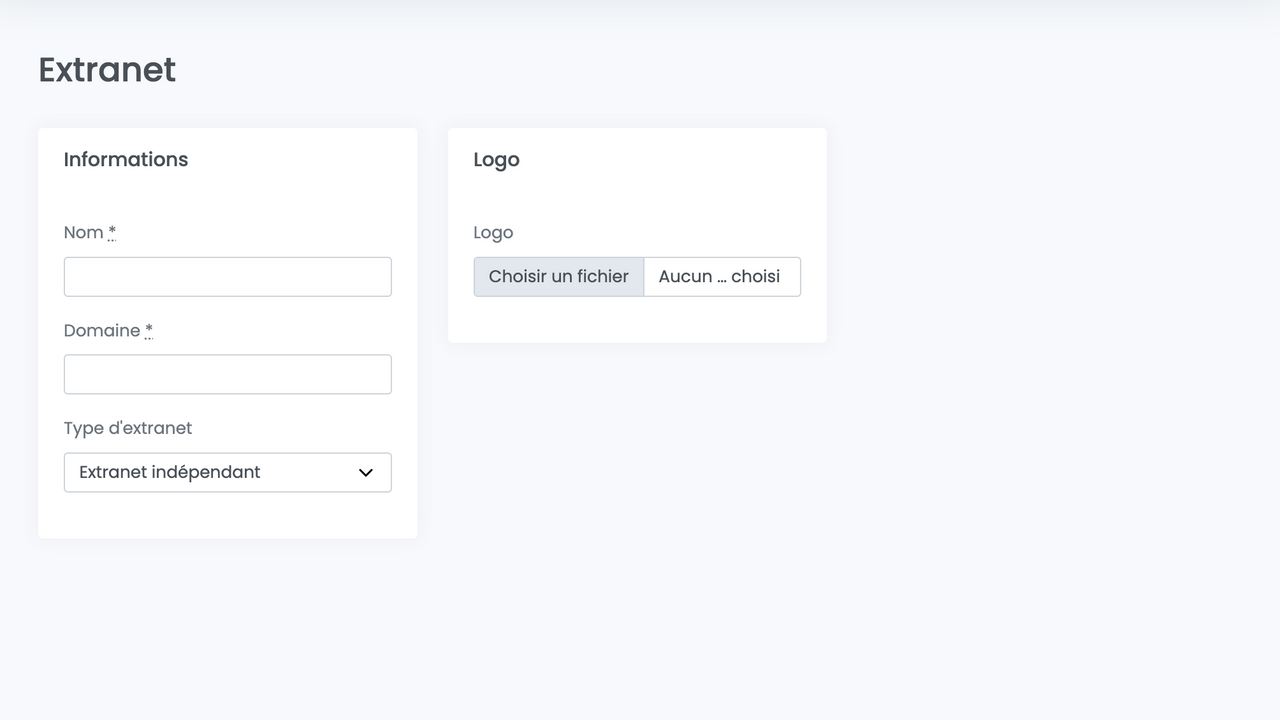The width and height of the screenshot is (1280, 720).
Task: Click the 'Extranet indépendant' selected value
Action: coord(170,473)
